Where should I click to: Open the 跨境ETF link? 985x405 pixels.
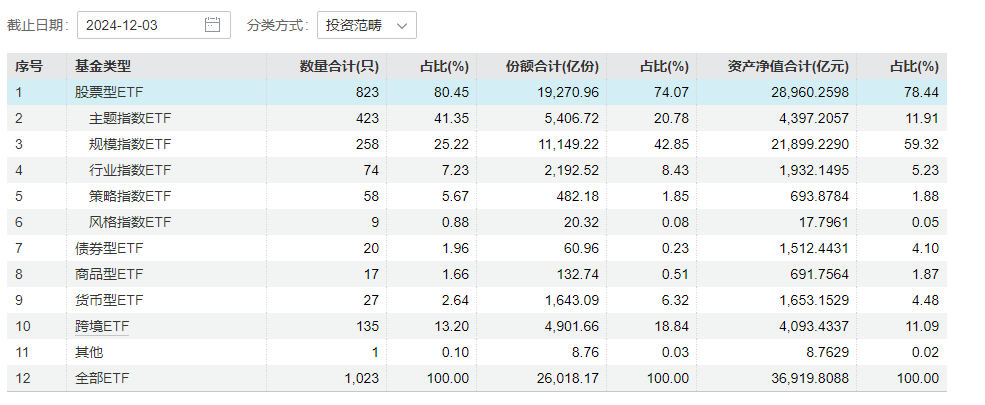click(x=102, y=326)
